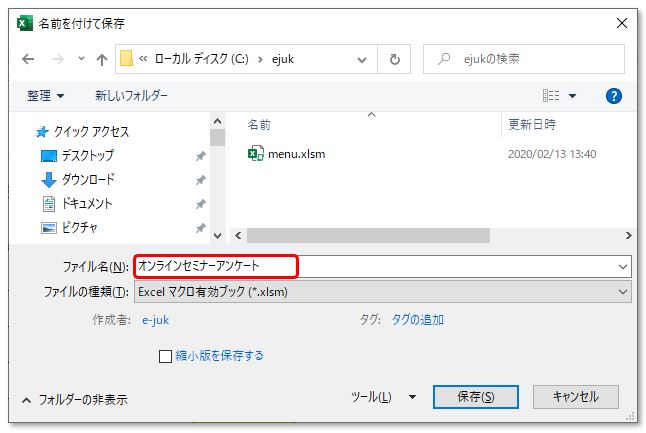Change the view layout icon
This screenshot has height=433, width=646.
coord(551,96)
